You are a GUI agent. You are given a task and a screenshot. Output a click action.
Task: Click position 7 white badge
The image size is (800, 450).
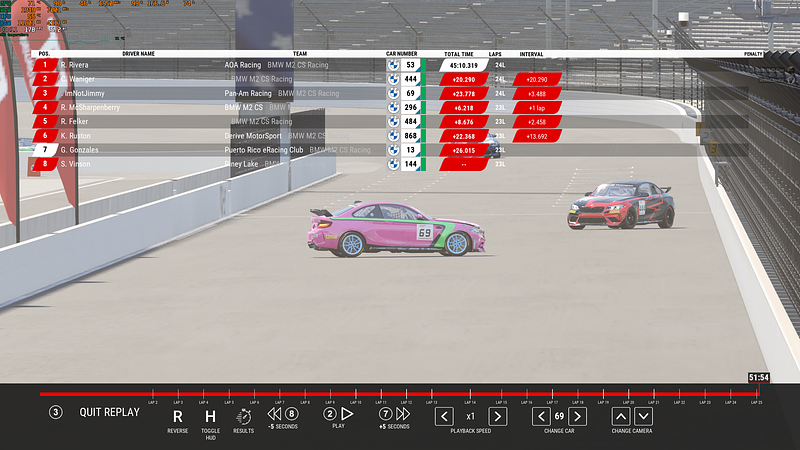click(45, 150)
